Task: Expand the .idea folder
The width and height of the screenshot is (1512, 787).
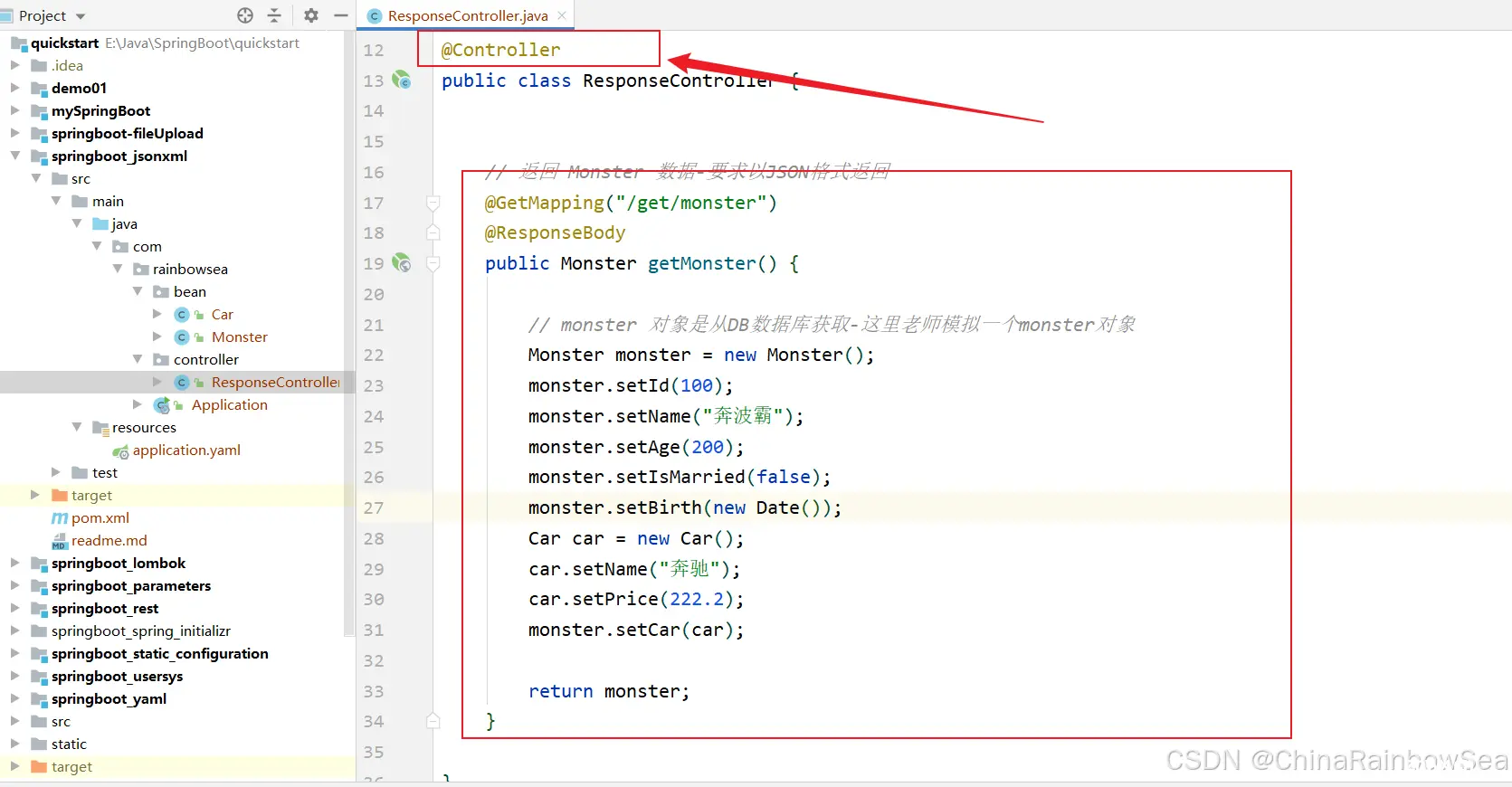Action: (15, 65)
